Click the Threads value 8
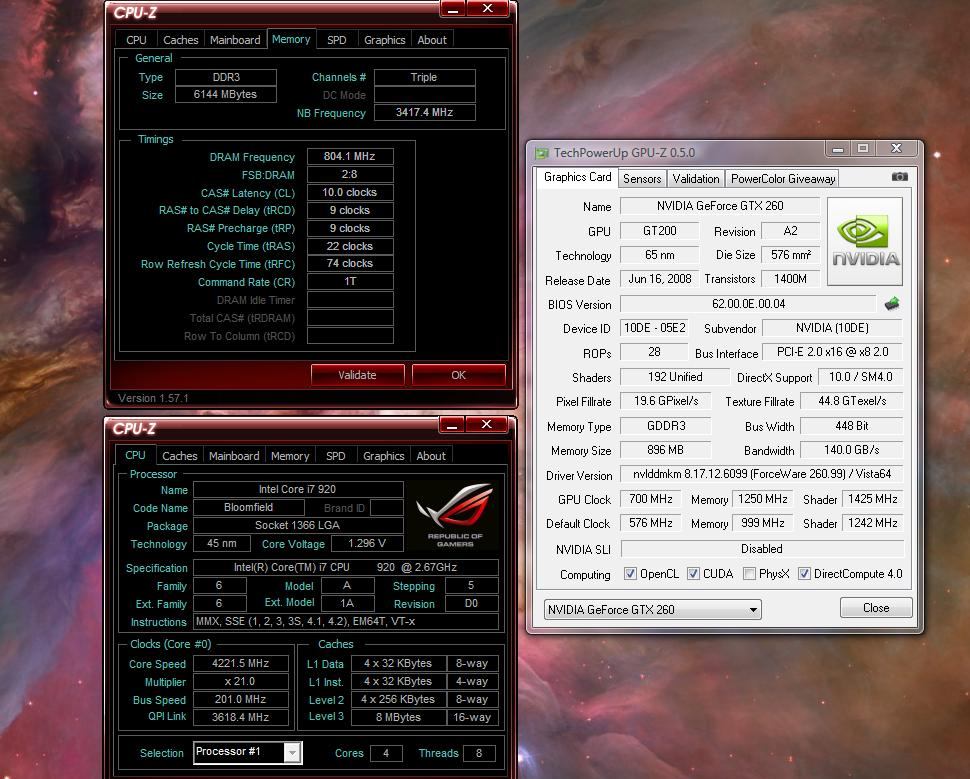The image size is (970, 779). click(479, 753)
